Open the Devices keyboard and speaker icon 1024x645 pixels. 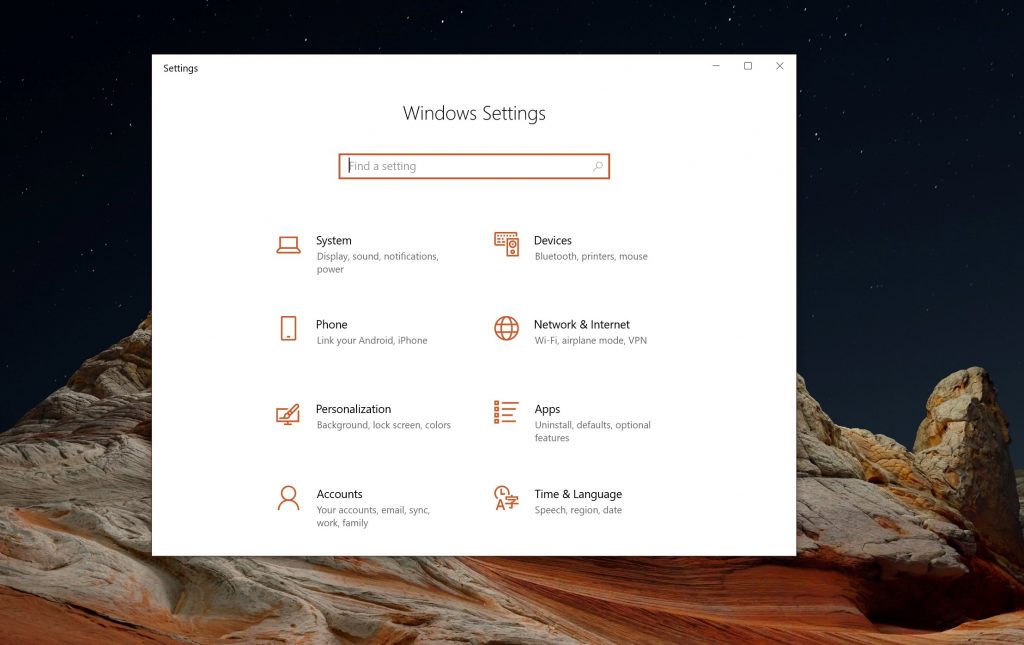(x=506, y=244)
